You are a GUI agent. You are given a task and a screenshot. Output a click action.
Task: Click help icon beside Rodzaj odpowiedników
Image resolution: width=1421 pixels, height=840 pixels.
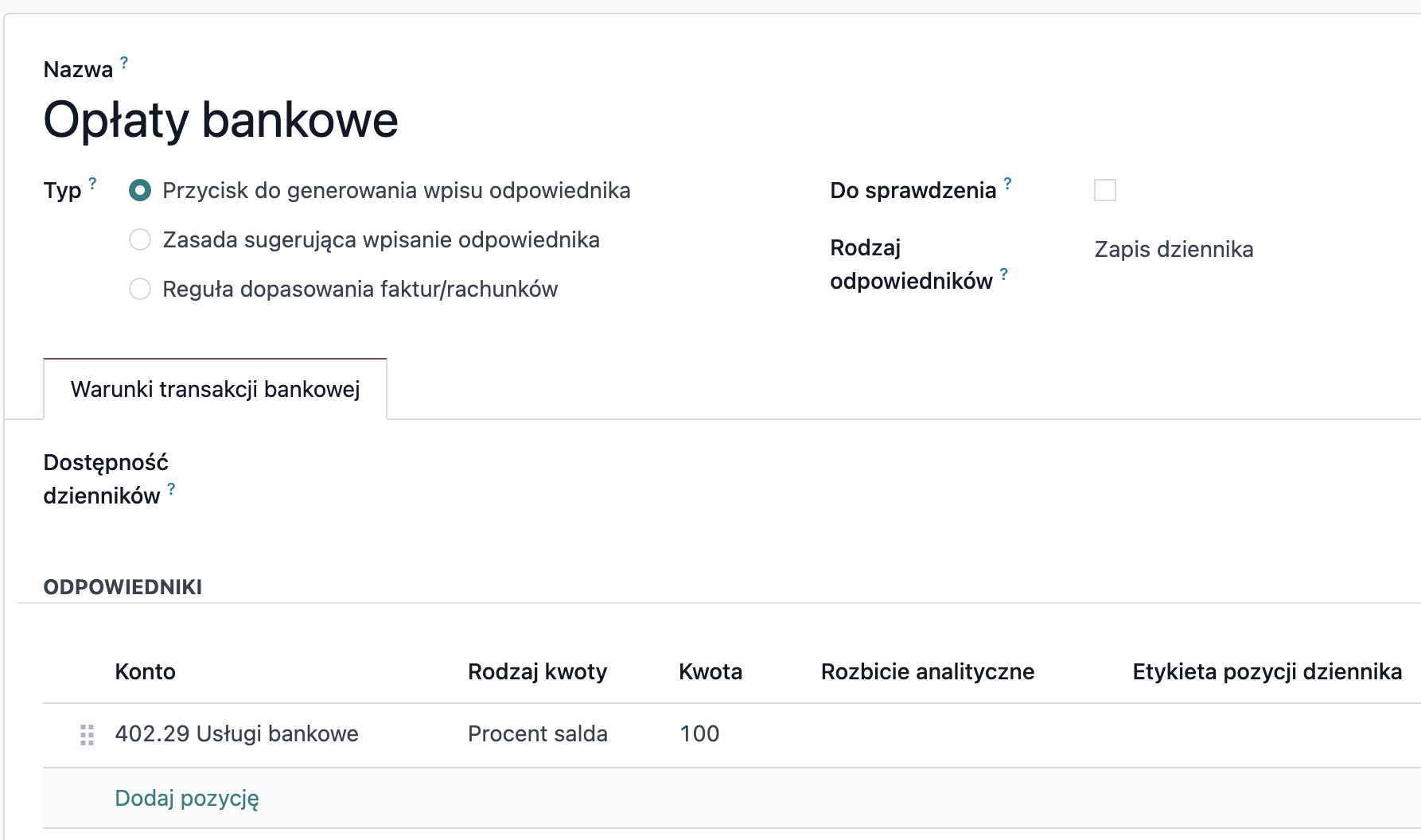coord(1004,274)
